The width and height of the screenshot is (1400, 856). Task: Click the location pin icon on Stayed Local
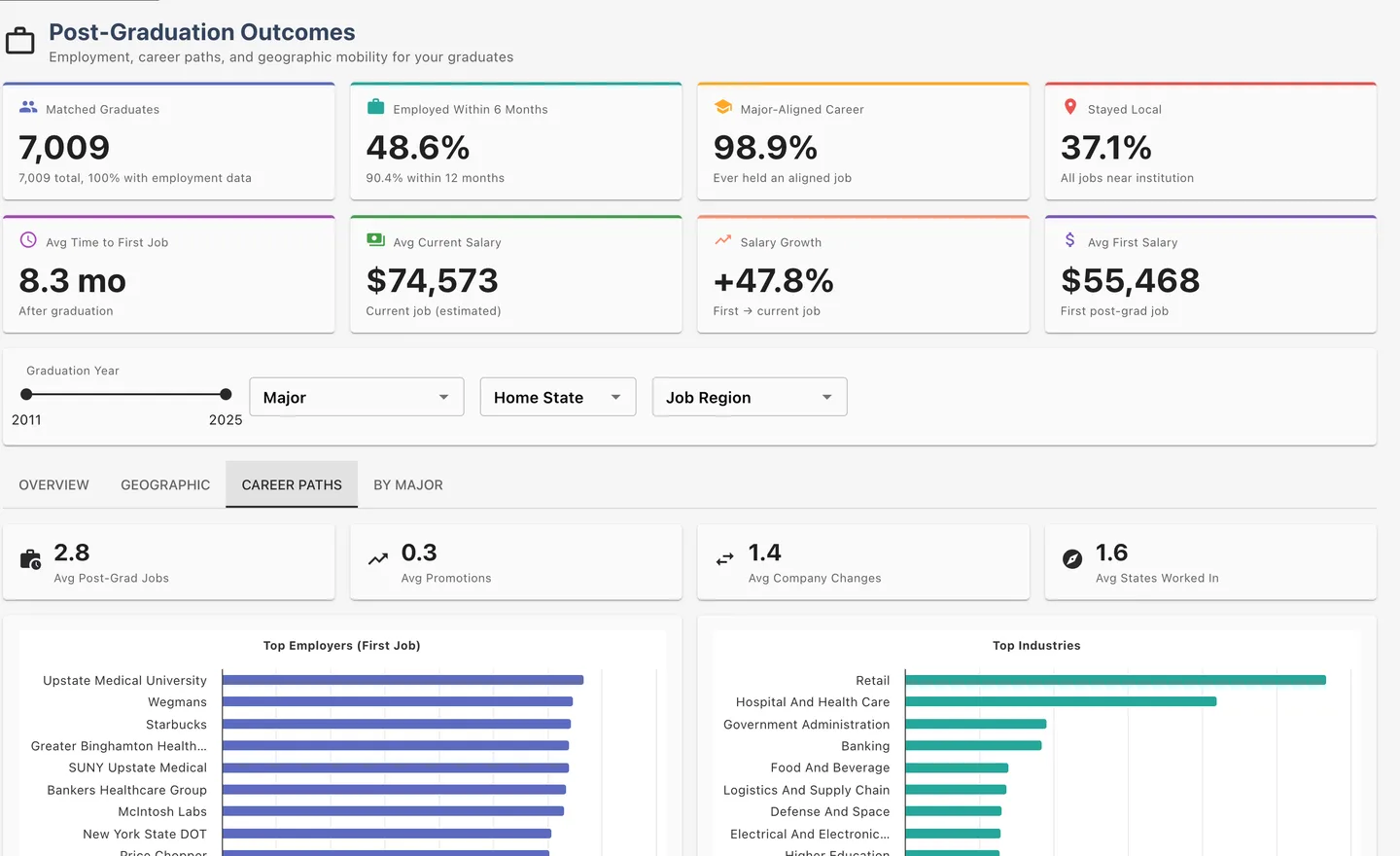[1070, 107]
